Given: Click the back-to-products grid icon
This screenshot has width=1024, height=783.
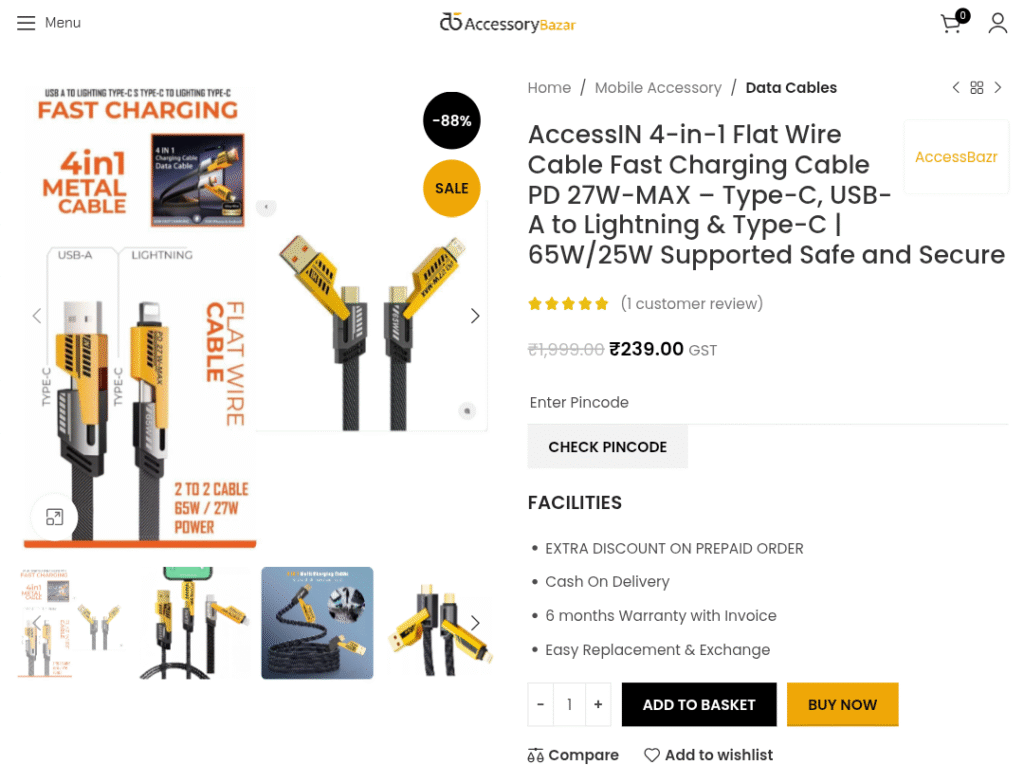Looking at the screenshot, I should 976,88.
